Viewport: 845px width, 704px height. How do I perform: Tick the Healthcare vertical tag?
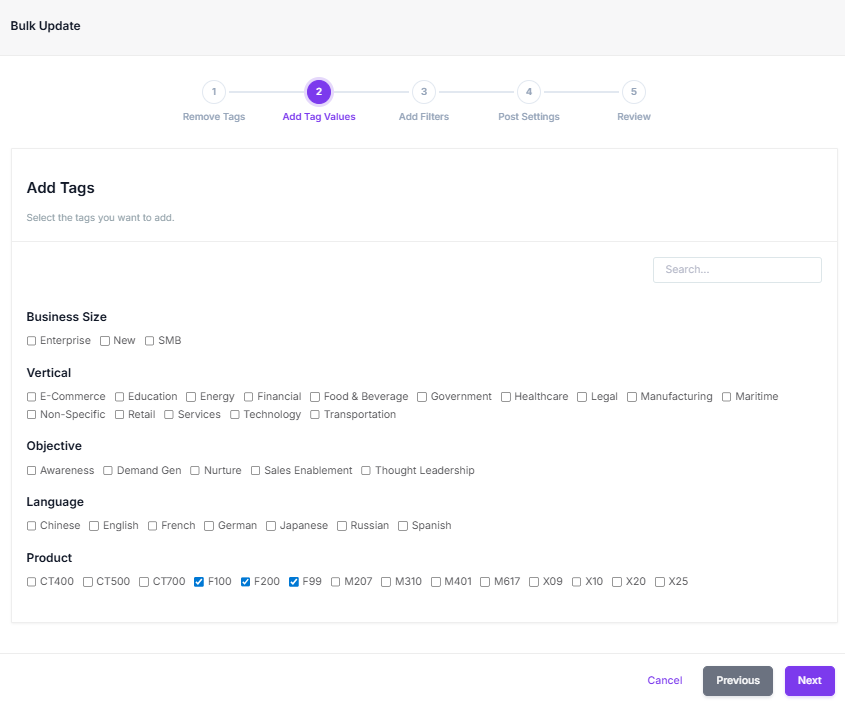[x=505, y=397]
